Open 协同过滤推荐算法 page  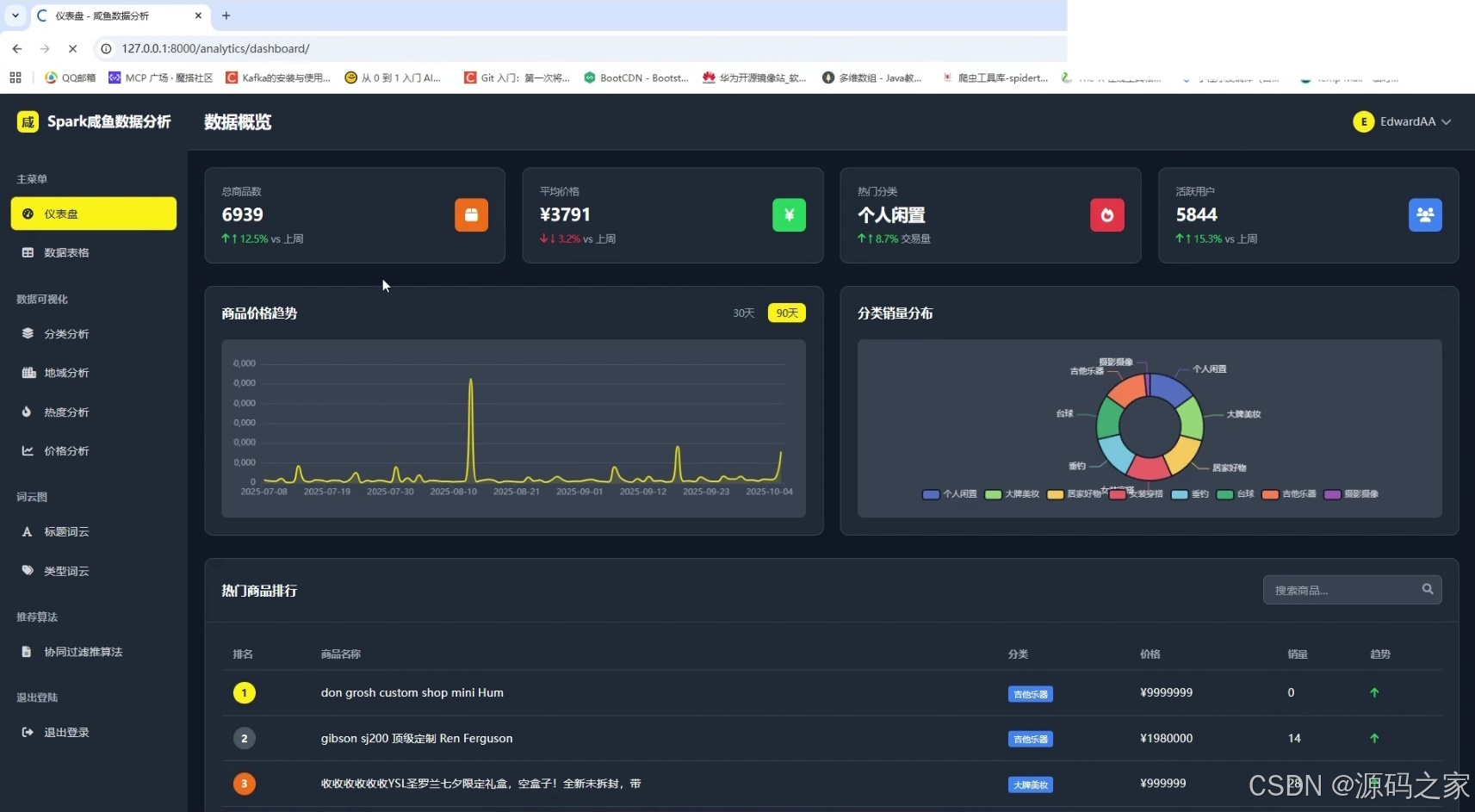93,652
